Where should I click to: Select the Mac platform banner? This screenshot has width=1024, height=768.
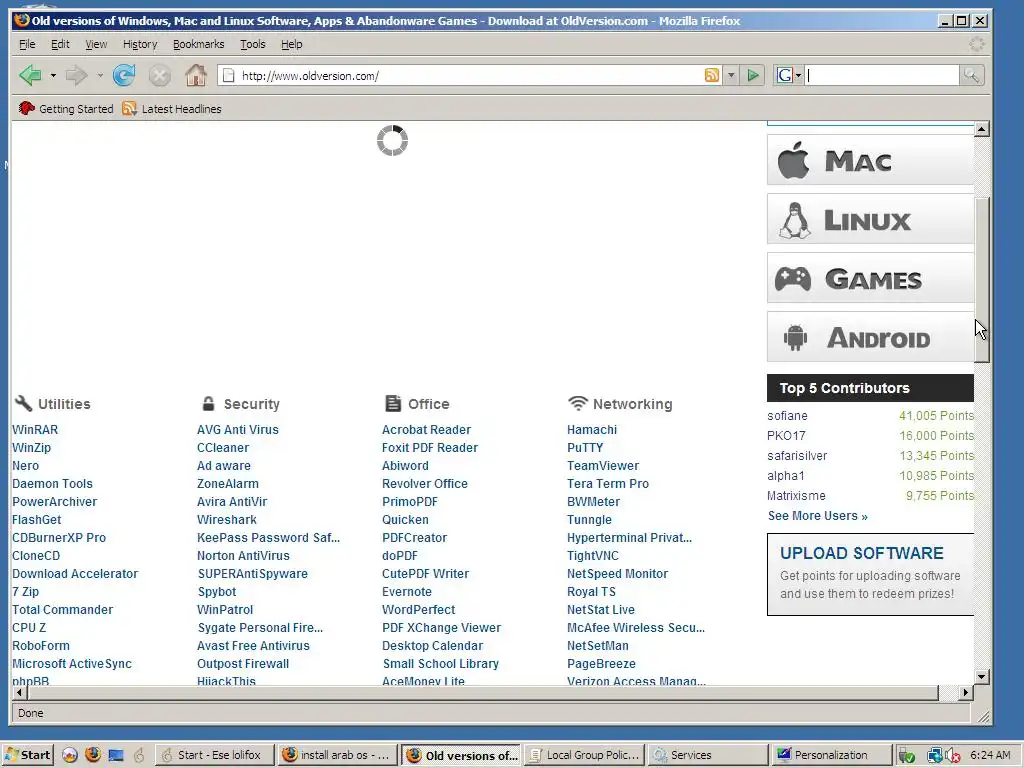pyautogui.click(x=870, y=160)
